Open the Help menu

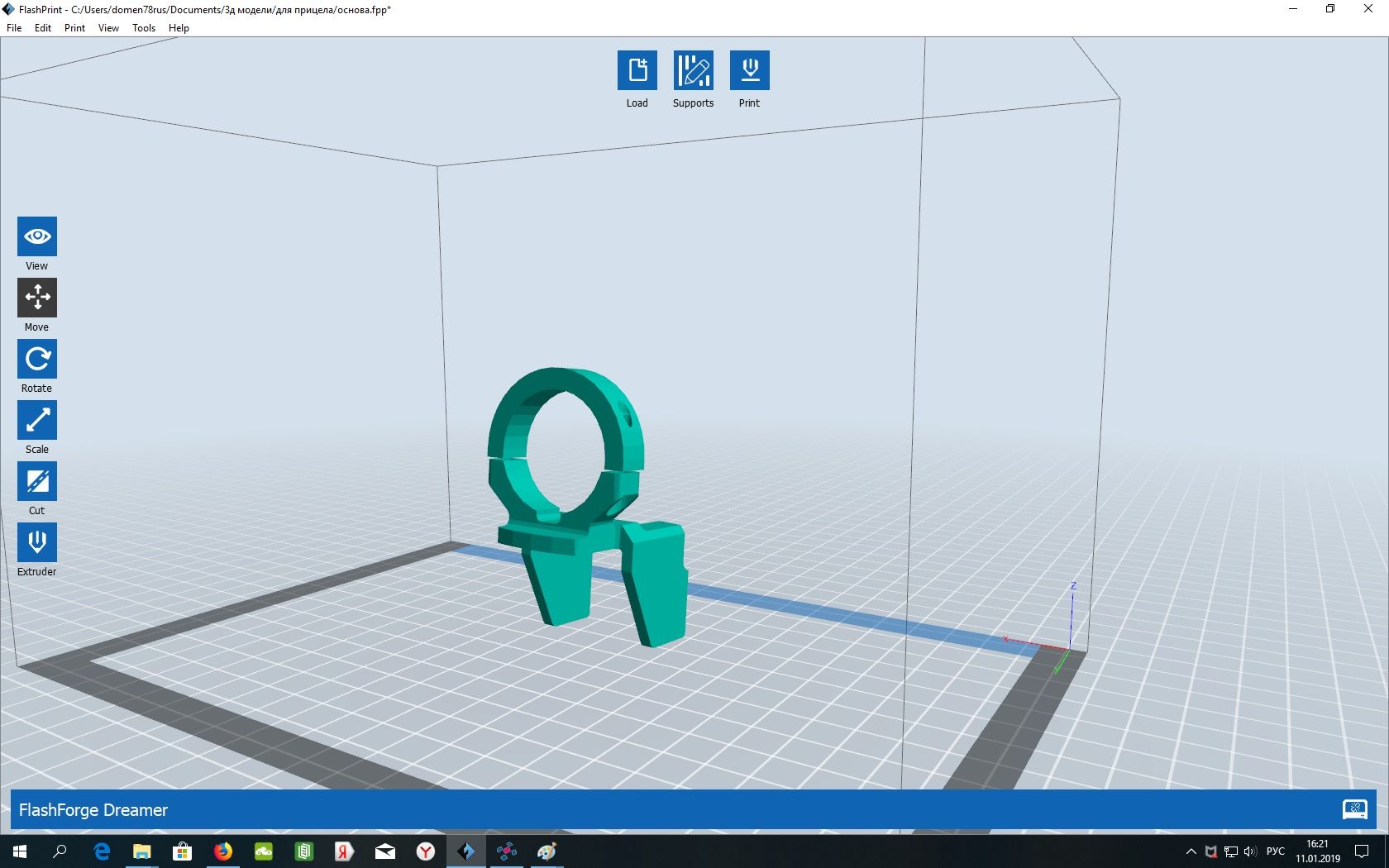click(x=179, y=28)
